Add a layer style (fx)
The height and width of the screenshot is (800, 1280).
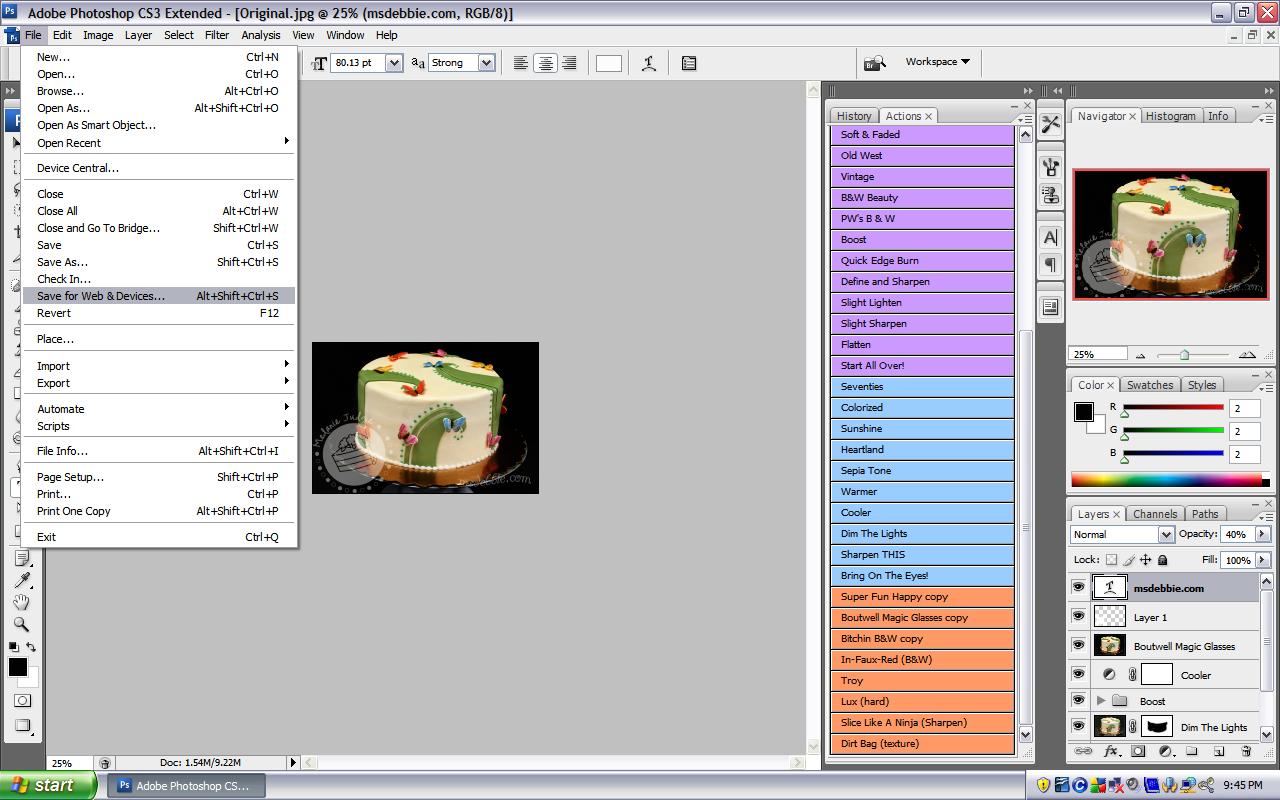[x=1111, y=751]
